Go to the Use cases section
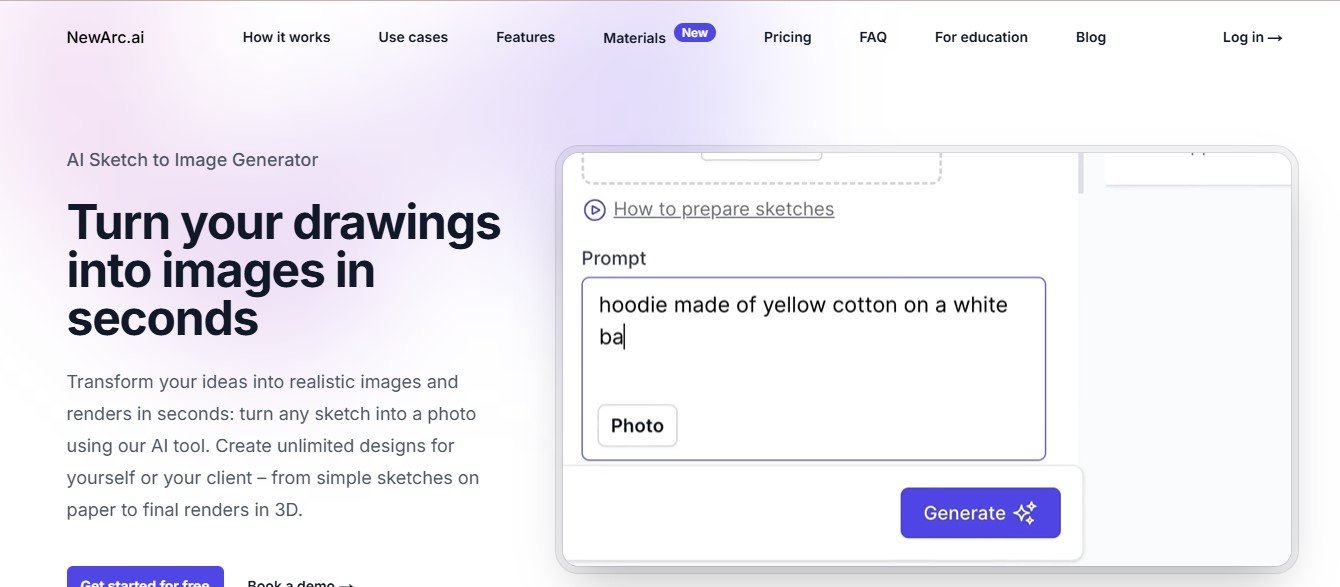The height and width of the screenshot is (587, 1340). coord(413,37)
